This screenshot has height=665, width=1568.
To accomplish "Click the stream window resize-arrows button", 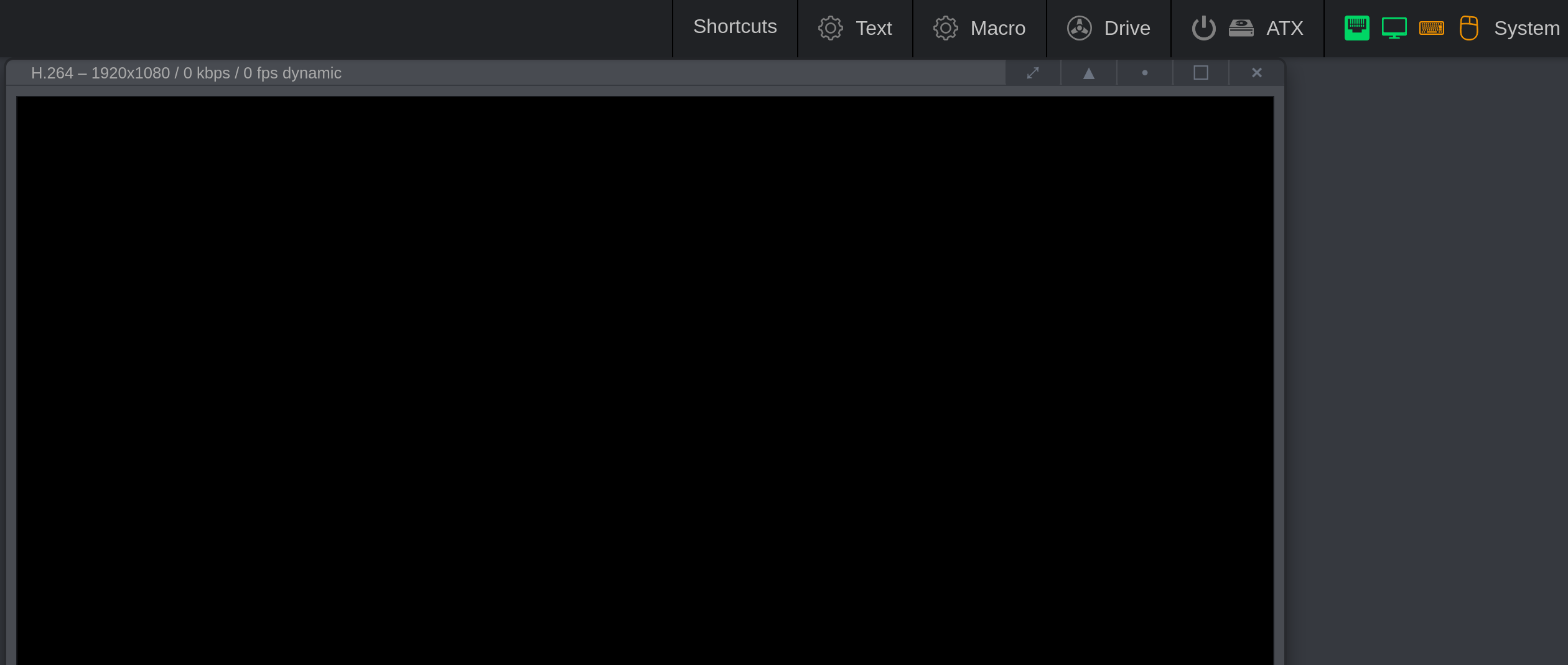I will coord(1033,73).
